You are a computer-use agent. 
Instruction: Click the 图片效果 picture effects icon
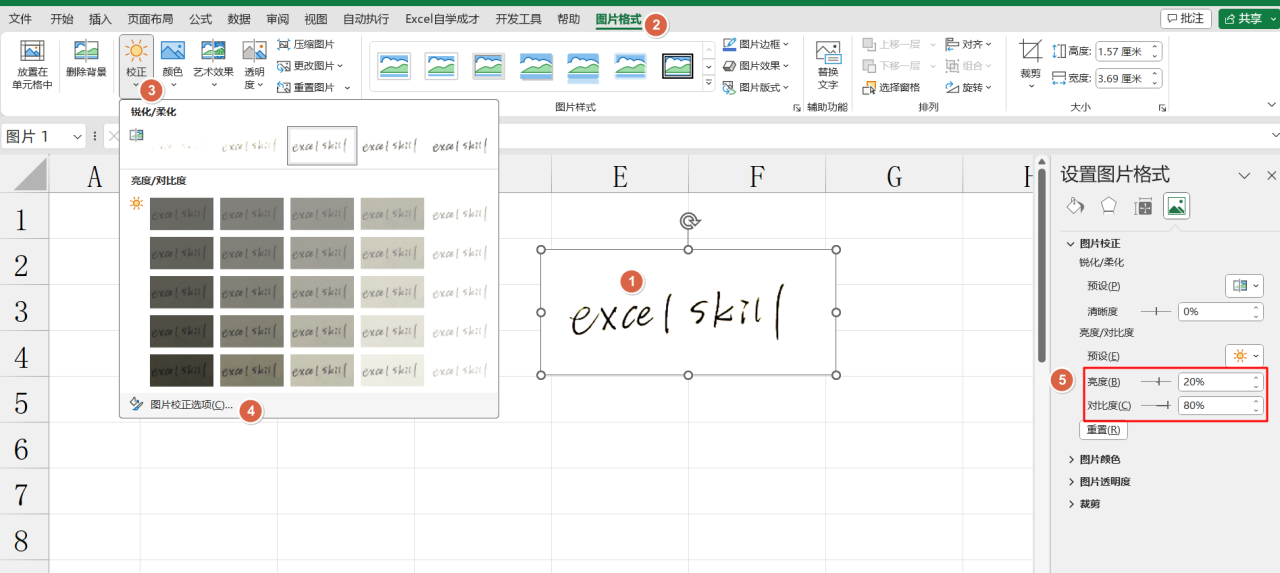click(x=730, y=66)
